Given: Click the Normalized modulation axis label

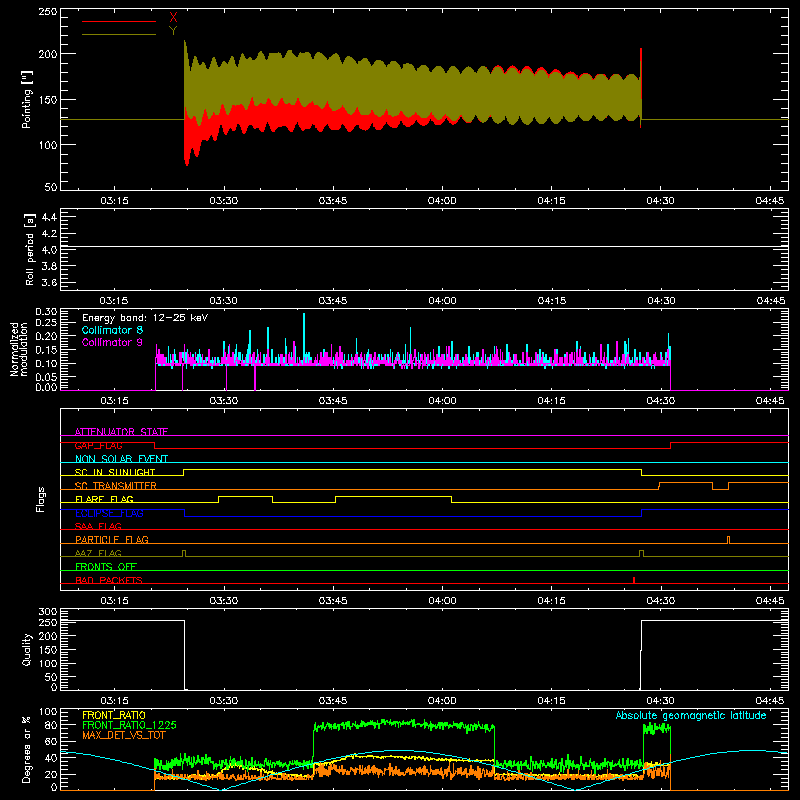Looking at the screenshot, I should [x=19, y=349].
